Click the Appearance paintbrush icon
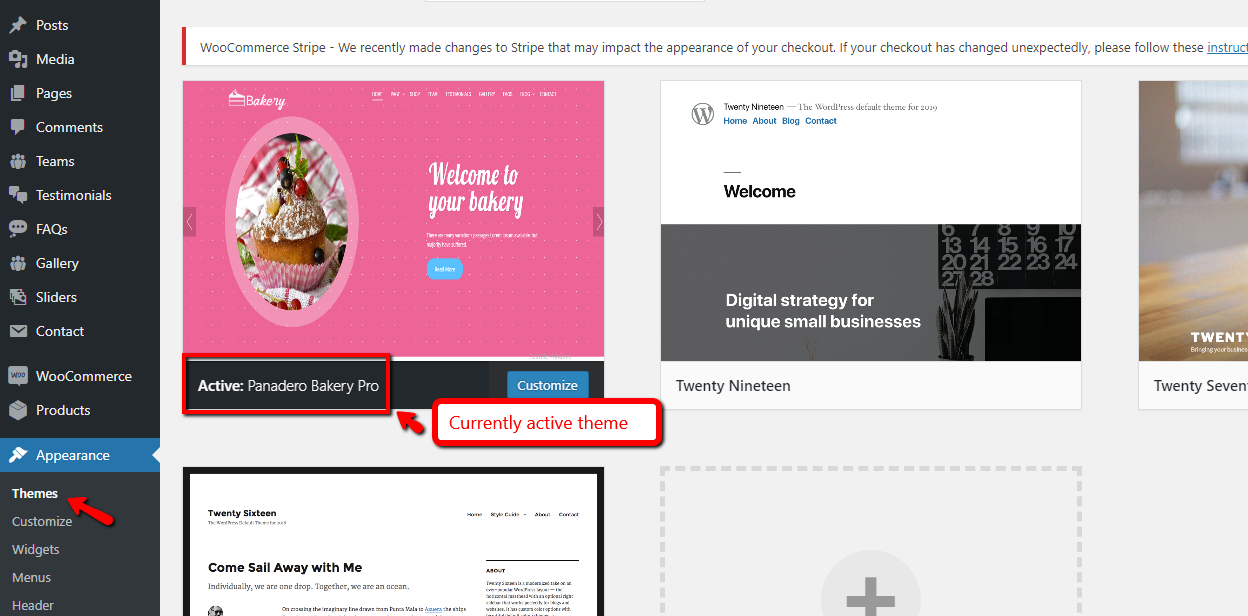Viewport: 1248px width, 616px height. [18, 455]
